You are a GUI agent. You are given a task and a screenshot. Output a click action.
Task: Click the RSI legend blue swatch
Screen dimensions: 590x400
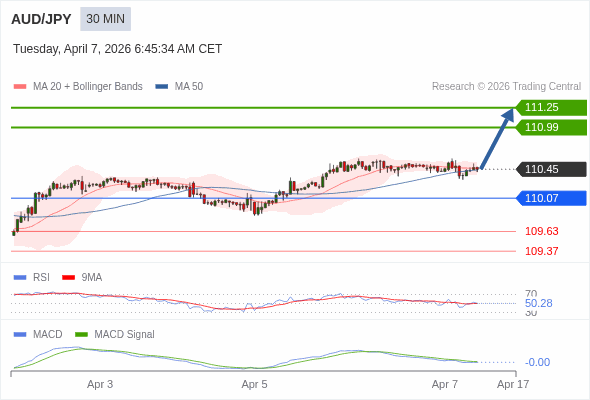[20, 278]
